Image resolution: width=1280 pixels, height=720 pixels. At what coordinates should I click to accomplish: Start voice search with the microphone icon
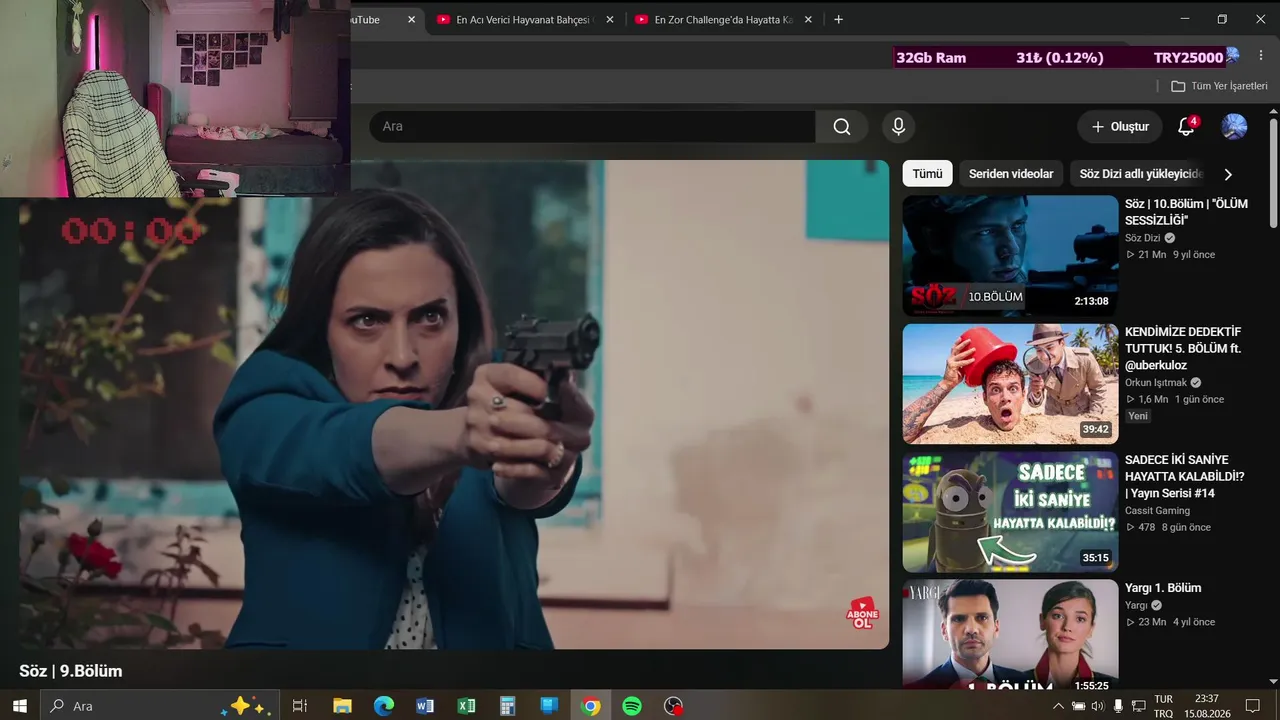pyautogui.click(x=898, y=126)
